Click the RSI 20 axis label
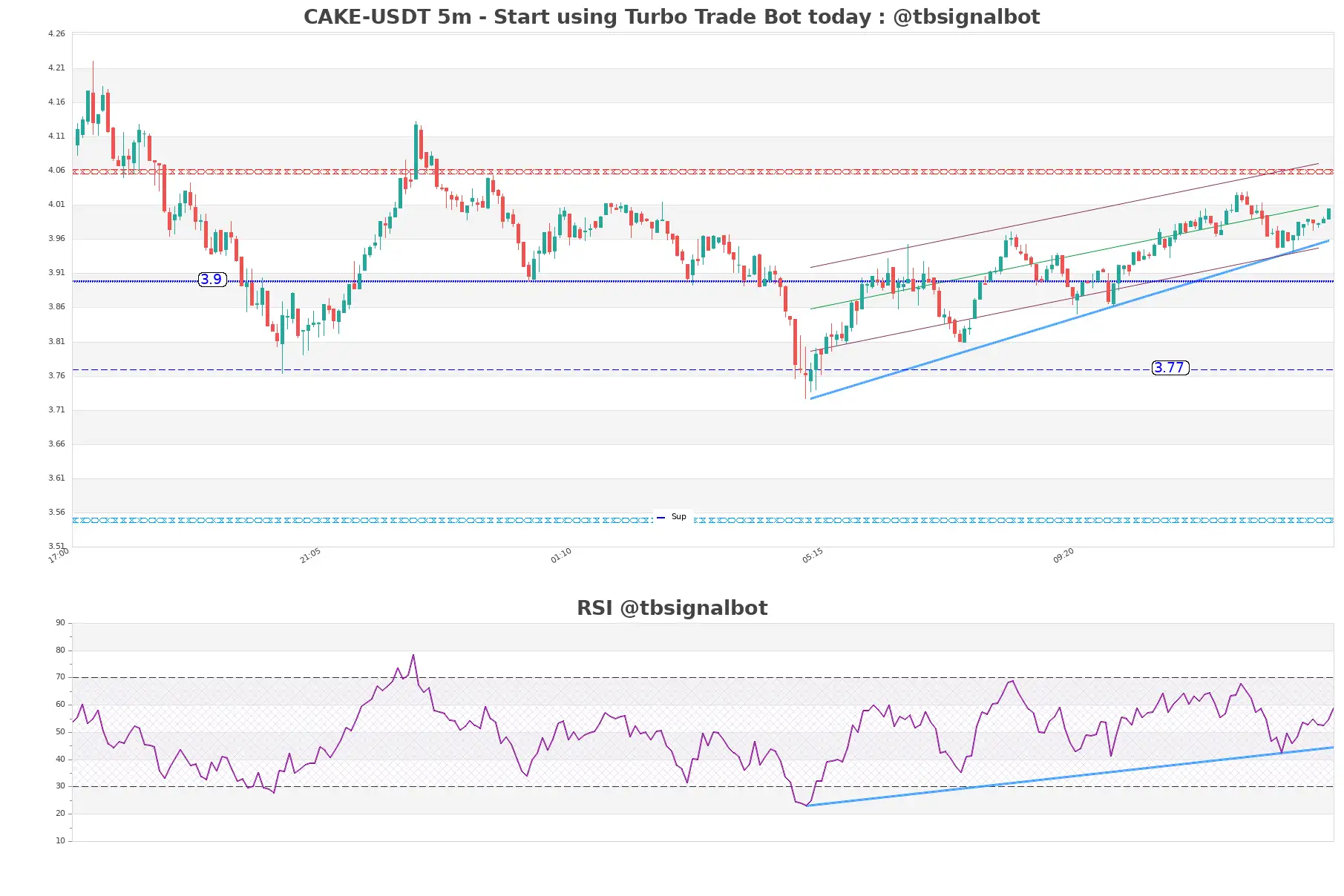The image size is (1344, 896). pyautogui.click(x=60, y=814)
